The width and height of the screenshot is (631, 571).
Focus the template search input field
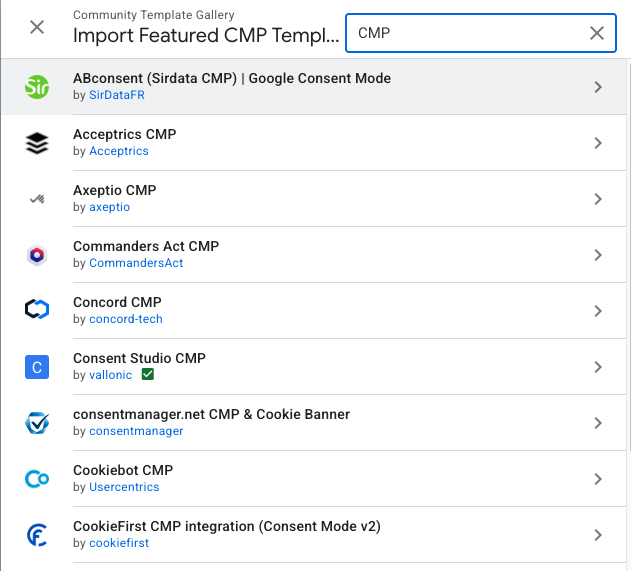point(465,33)
